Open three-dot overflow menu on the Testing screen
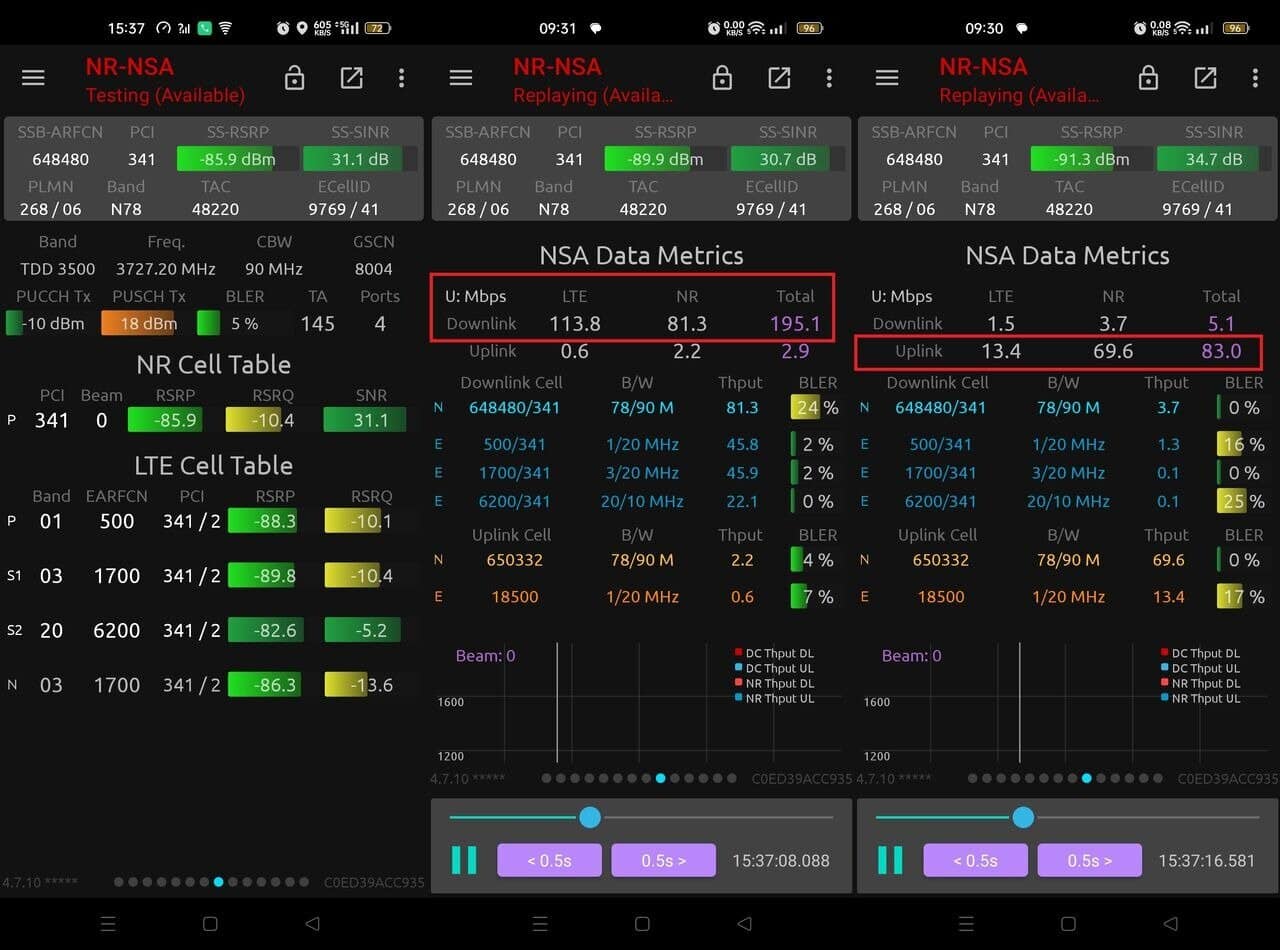The image size is (1280, 950). (401, 78)
